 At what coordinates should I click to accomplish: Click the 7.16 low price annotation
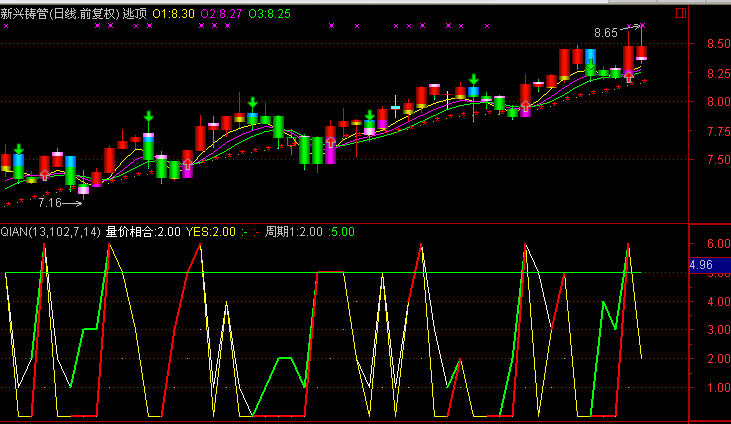pos(49,203)
